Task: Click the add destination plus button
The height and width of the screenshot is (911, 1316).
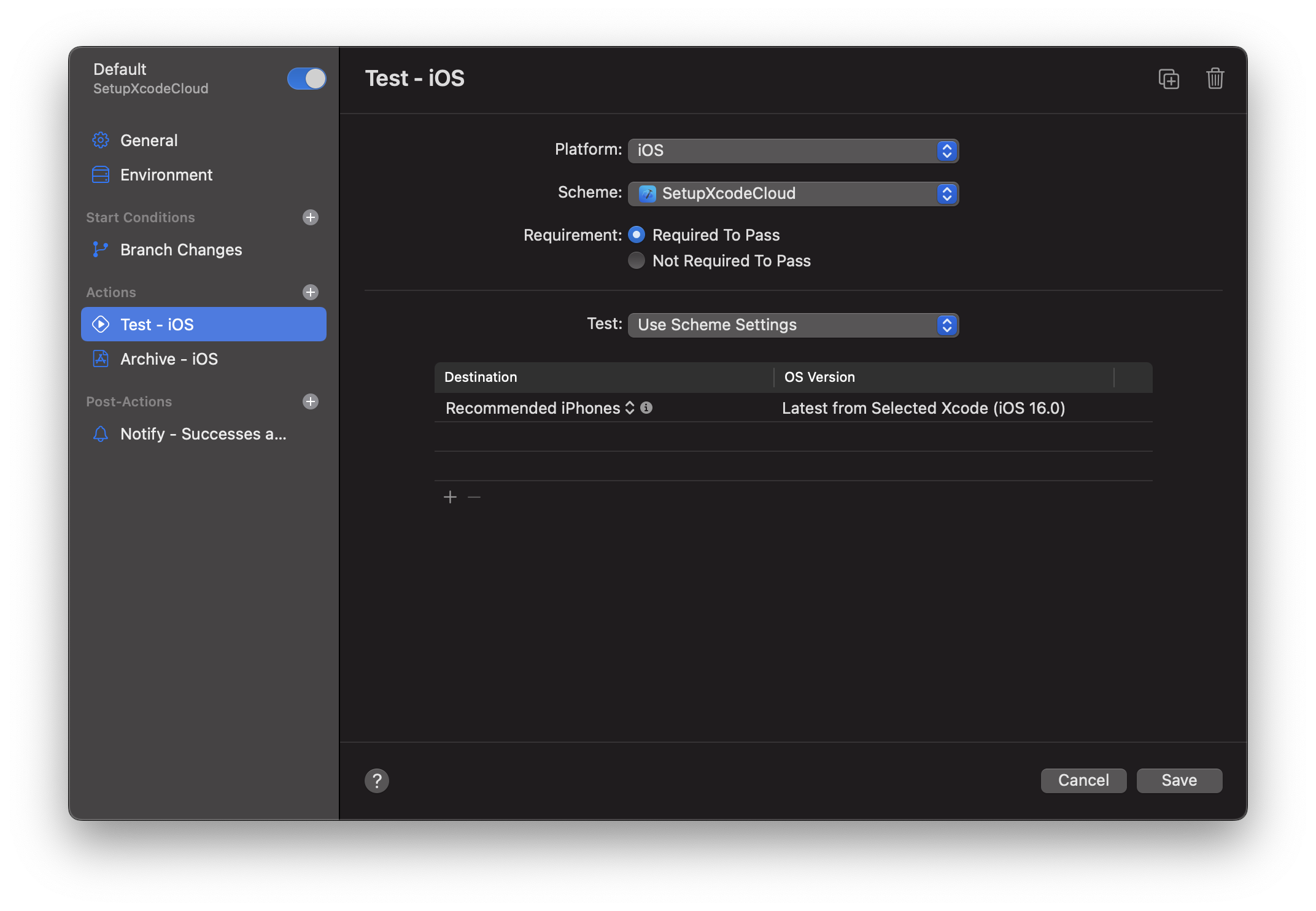Action: click(x=450, y=496)
